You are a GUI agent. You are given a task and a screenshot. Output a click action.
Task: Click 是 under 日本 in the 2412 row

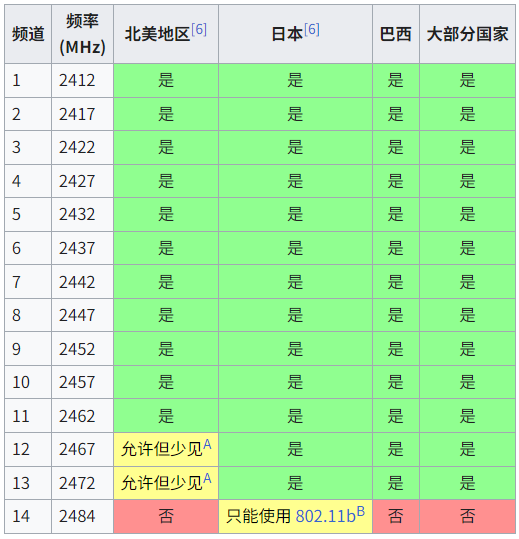click(x=295, y=80)
